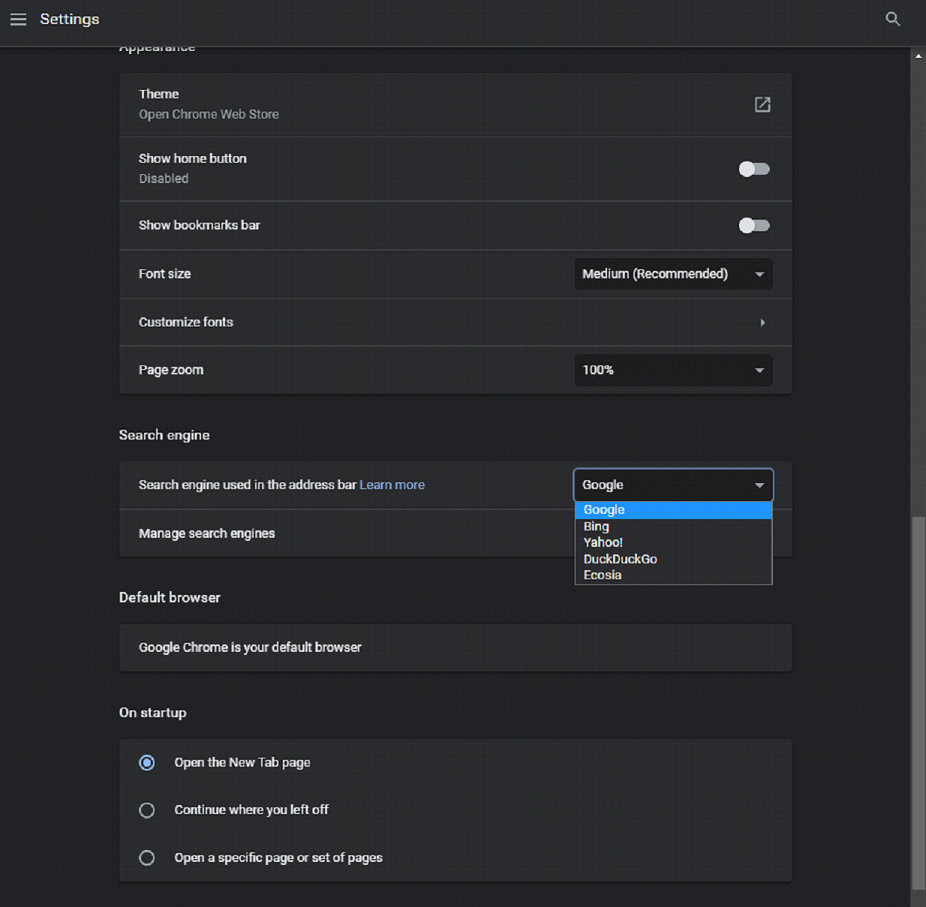Collapse the search engine Google dropdown
Viewport: 926px width, 907px height.
673,485
